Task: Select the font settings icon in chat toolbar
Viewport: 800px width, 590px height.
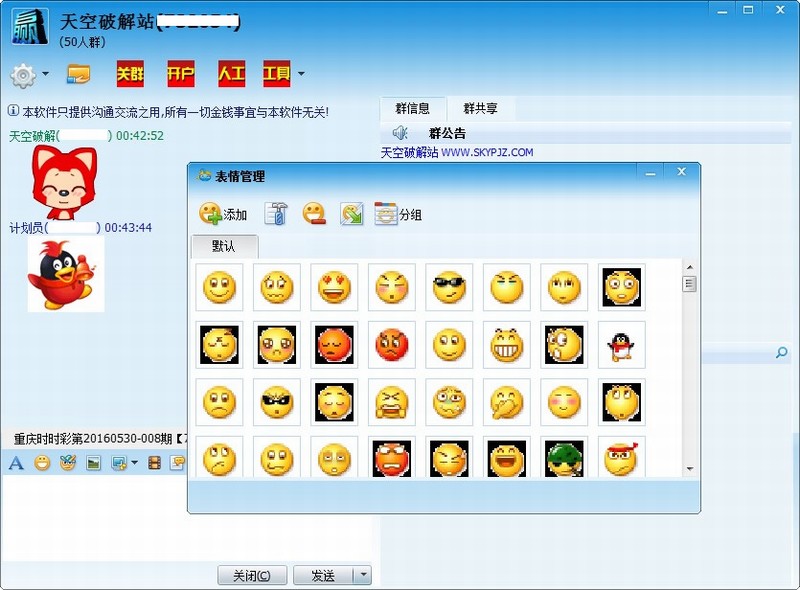Action: pos(16,461)
